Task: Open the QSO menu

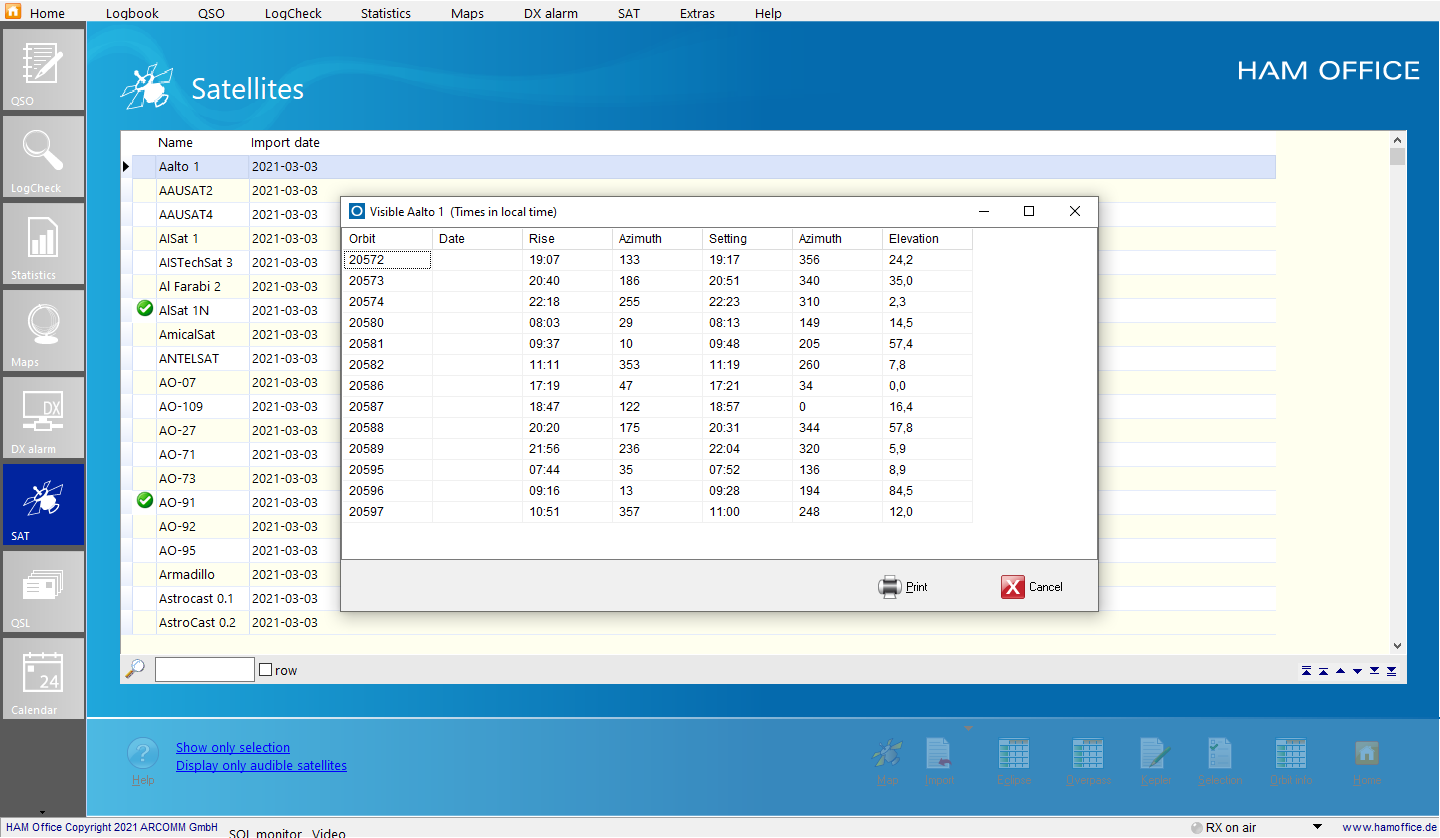Action: [211, 14]
